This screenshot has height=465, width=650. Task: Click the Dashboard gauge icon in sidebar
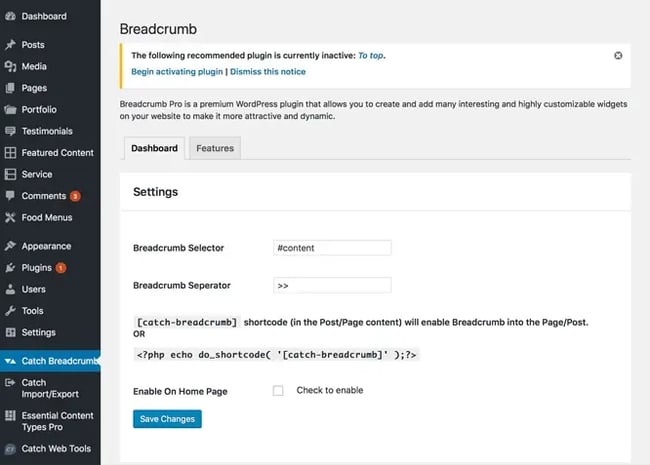10,16
